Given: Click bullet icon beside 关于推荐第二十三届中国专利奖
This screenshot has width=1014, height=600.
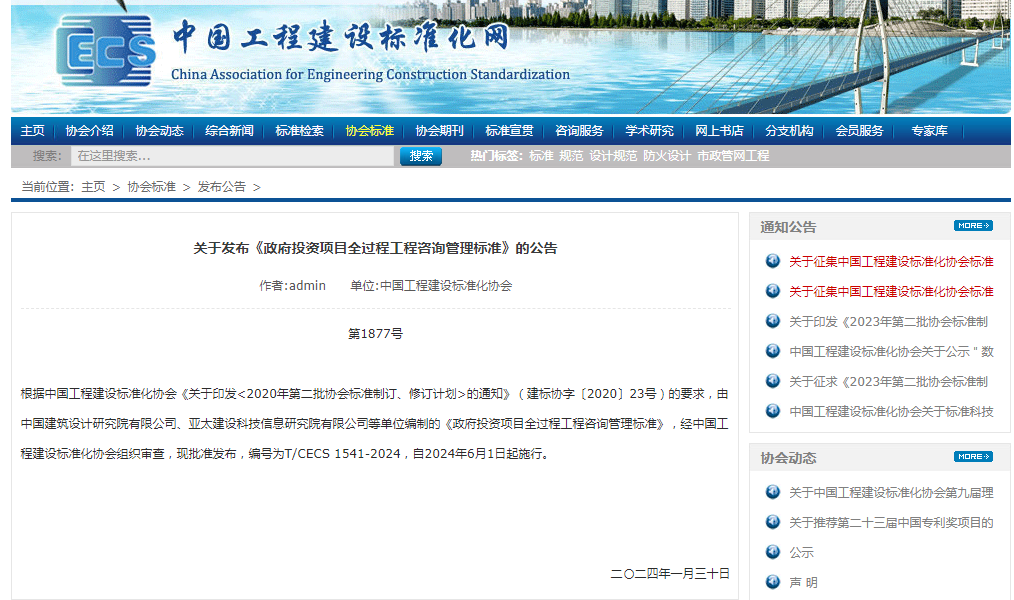Looking at the screenshot, I should [773, 522].
